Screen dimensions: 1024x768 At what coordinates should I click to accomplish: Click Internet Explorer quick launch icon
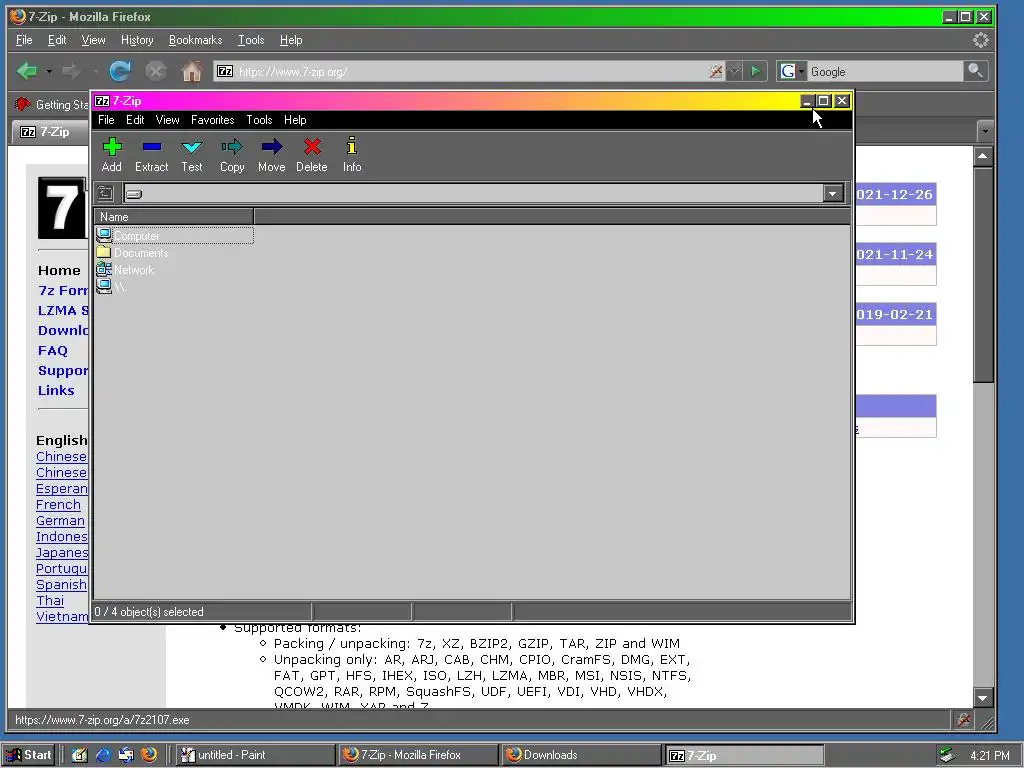tap(103, 755)
